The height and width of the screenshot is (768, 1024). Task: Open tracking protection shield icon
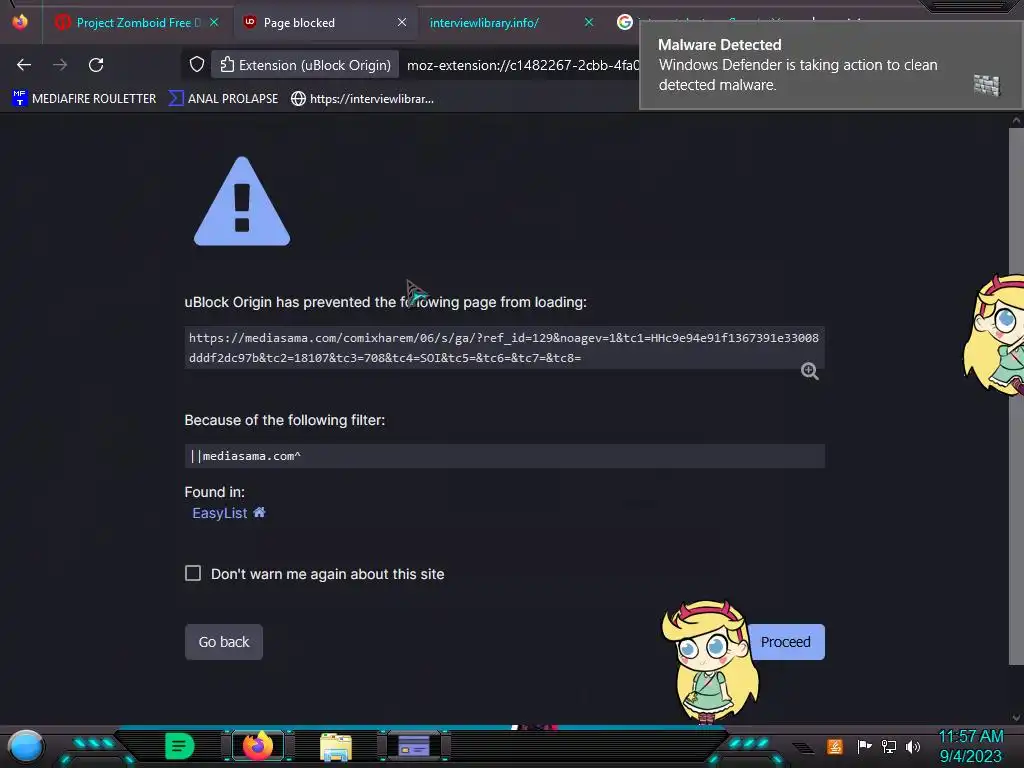click(x=197, y=65)
